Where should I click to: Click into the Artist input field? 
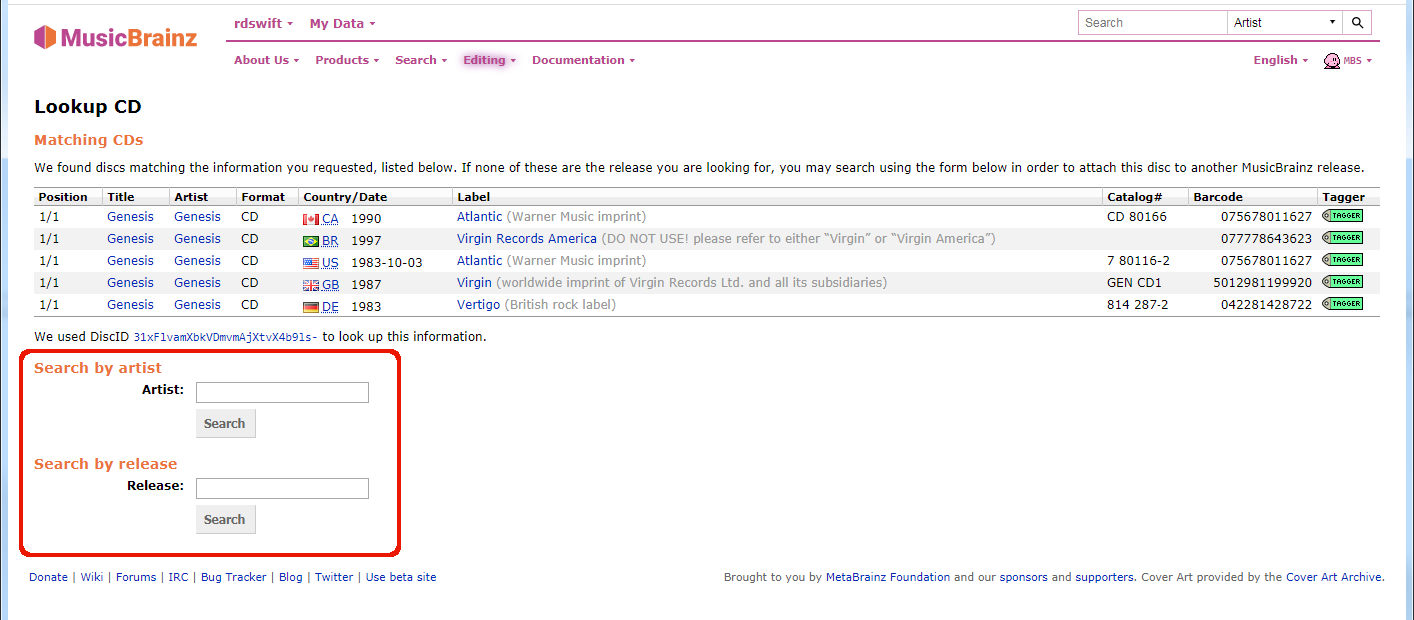(x=282, y=392)
